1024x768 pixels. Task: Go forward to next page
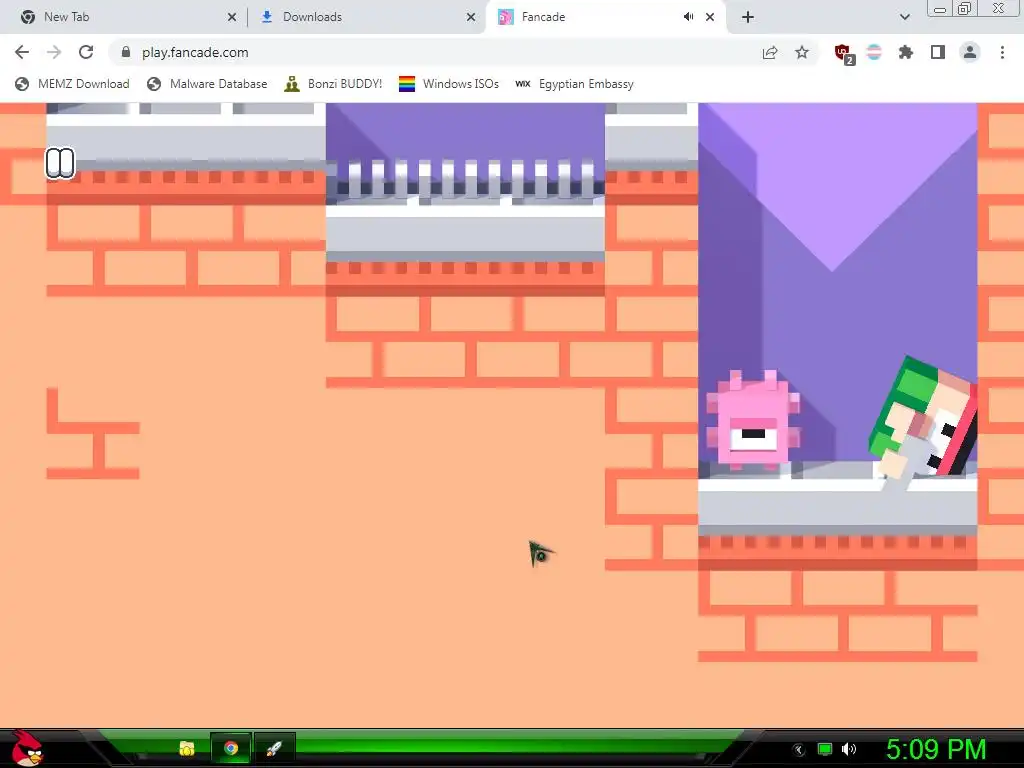point(54,52)
